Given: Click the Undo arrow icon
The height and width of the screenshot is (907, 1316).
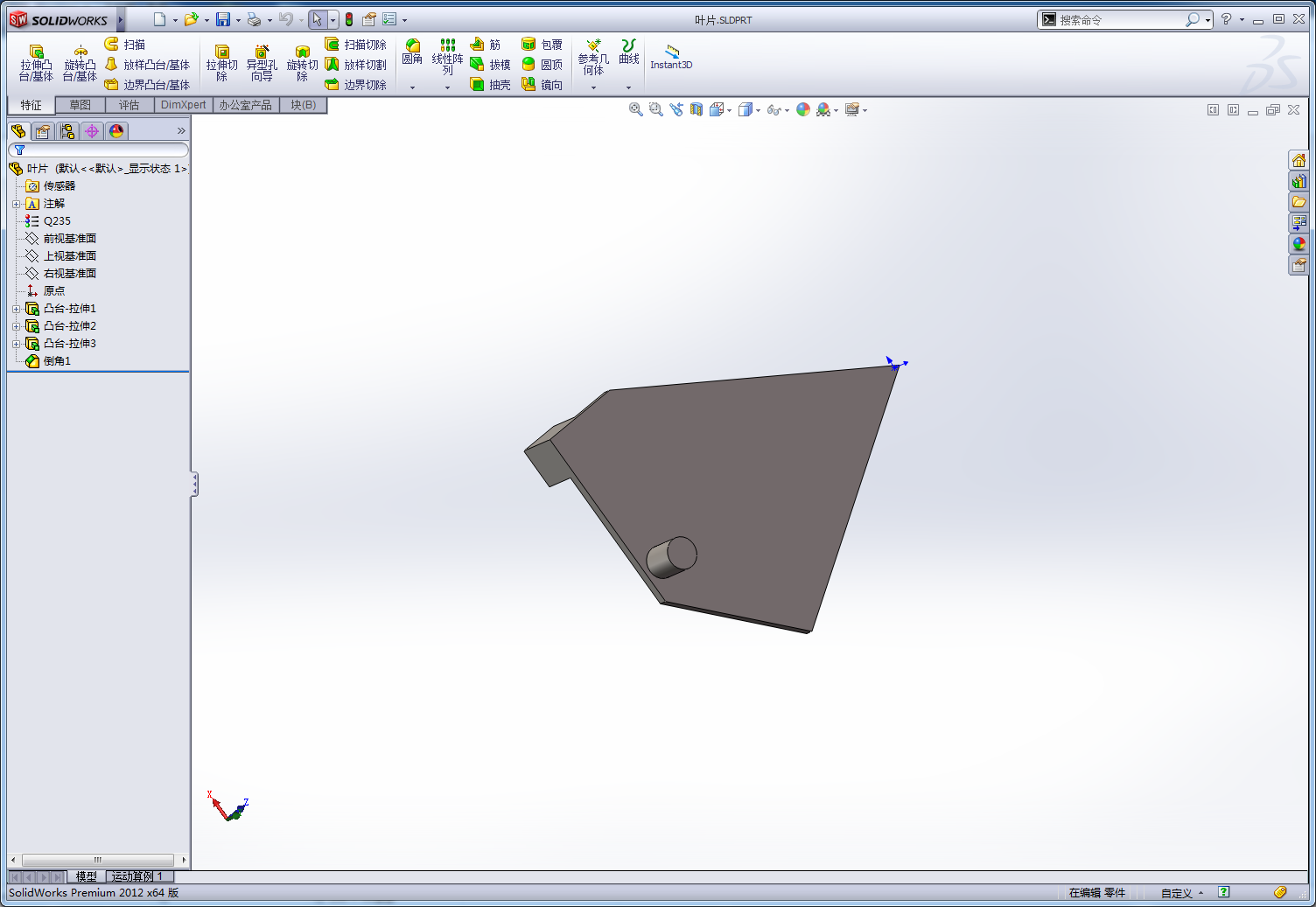Looking at the screenshot, I should pos(285,19).
